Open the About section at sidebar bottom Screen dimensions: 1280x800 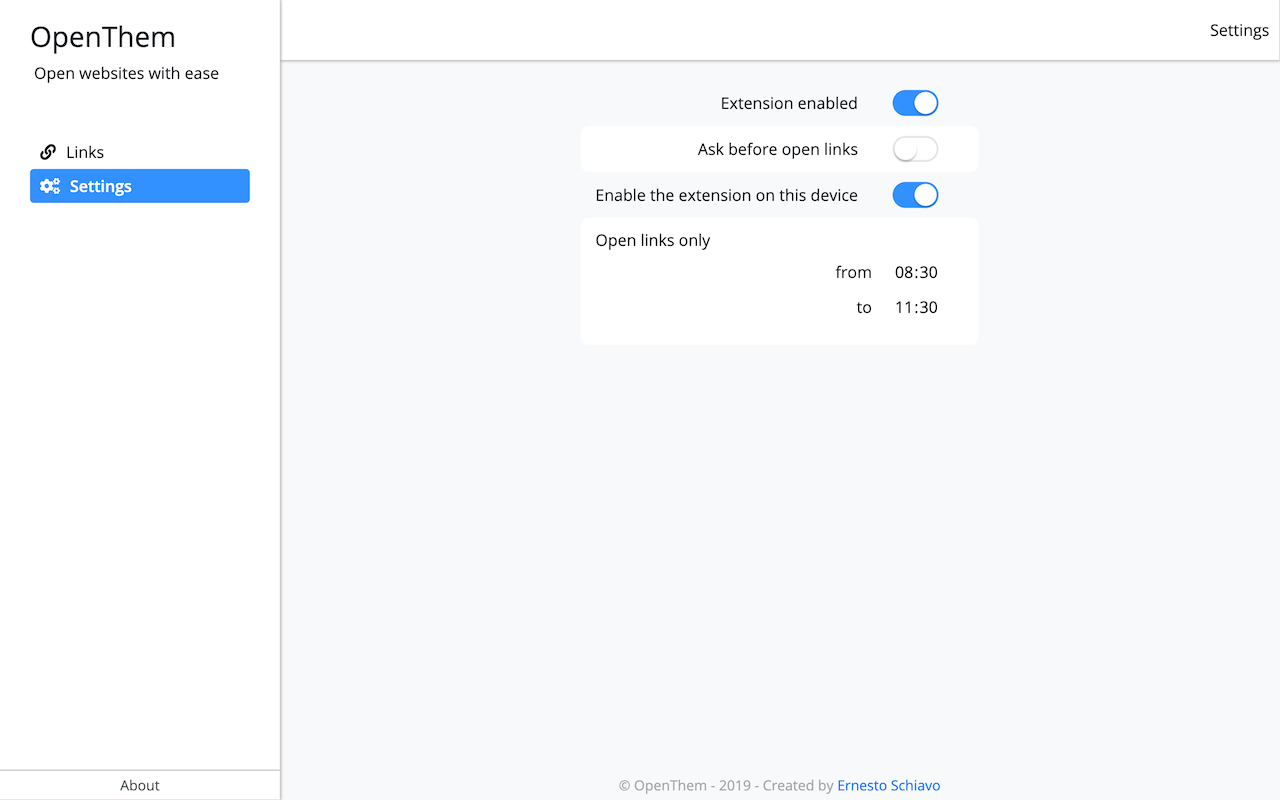coord(140,785)
